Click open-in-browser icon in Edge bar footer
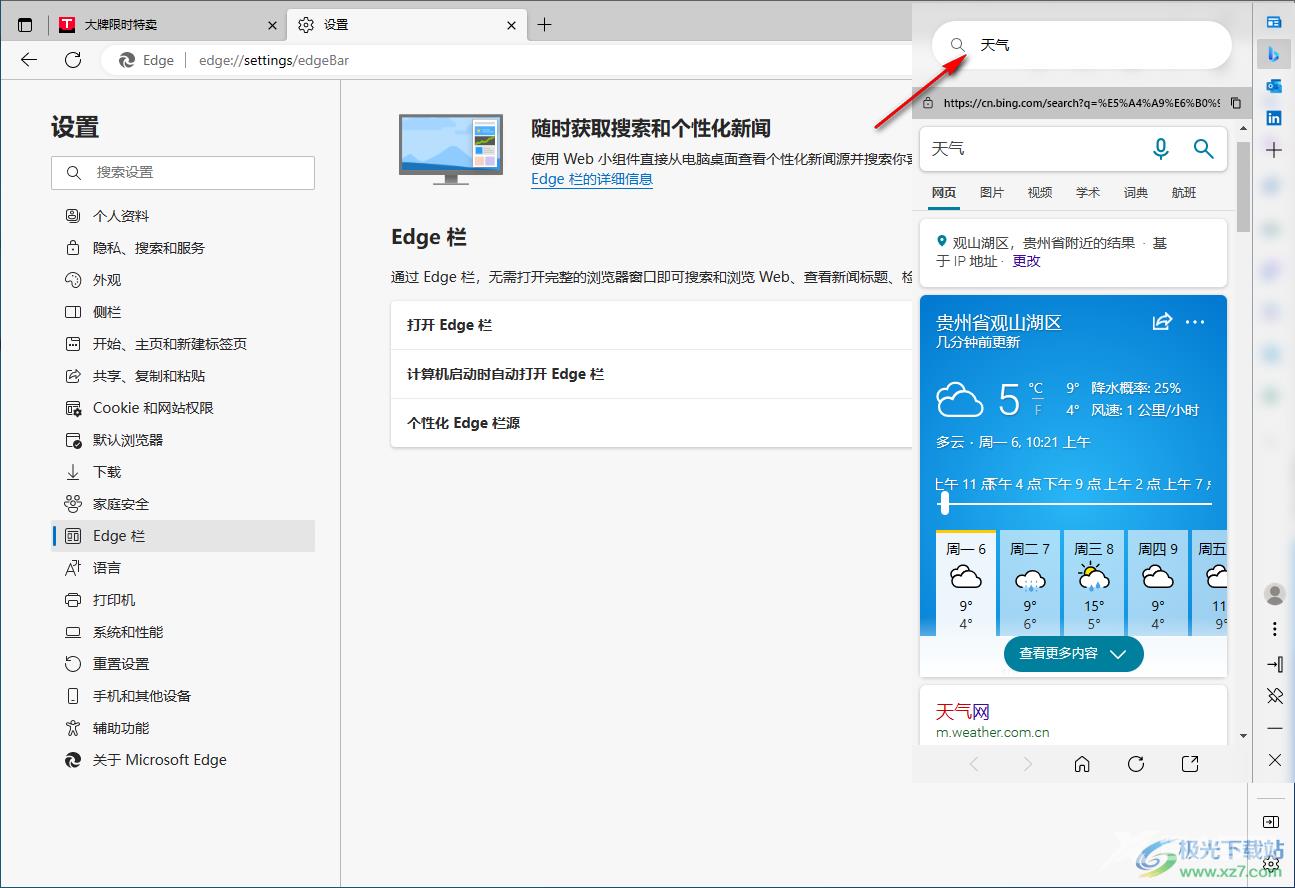The image size is (1295, 888). click(x=1190, y=764)
